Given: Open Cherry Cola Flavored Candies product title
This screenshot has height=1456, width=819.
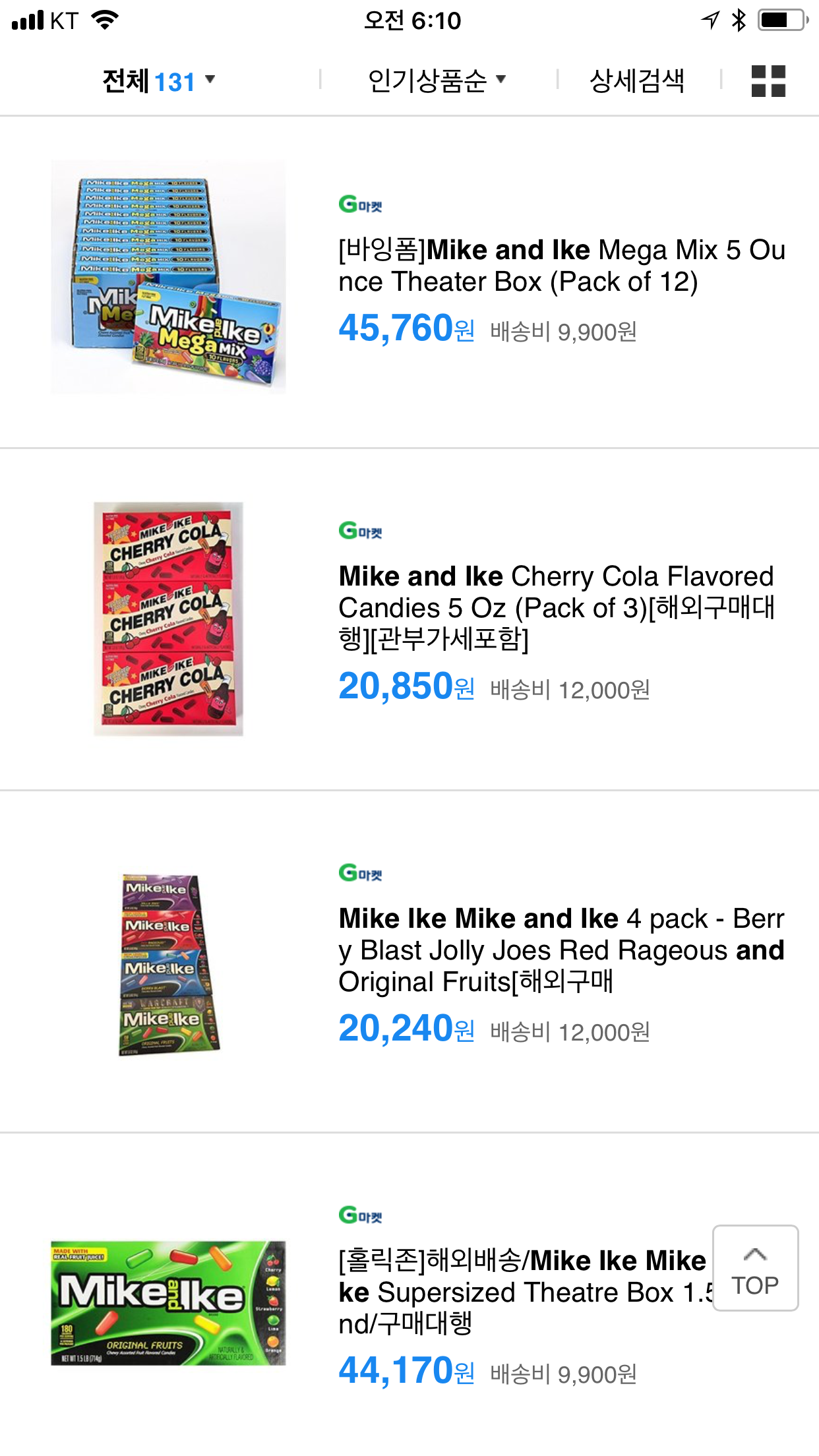Looking at the screenshot, I should click(x=557, y=607).
